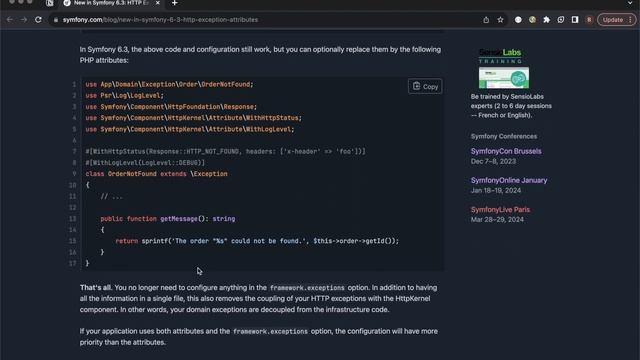Click the WithLogLevel attribute line

coord(145,162)
